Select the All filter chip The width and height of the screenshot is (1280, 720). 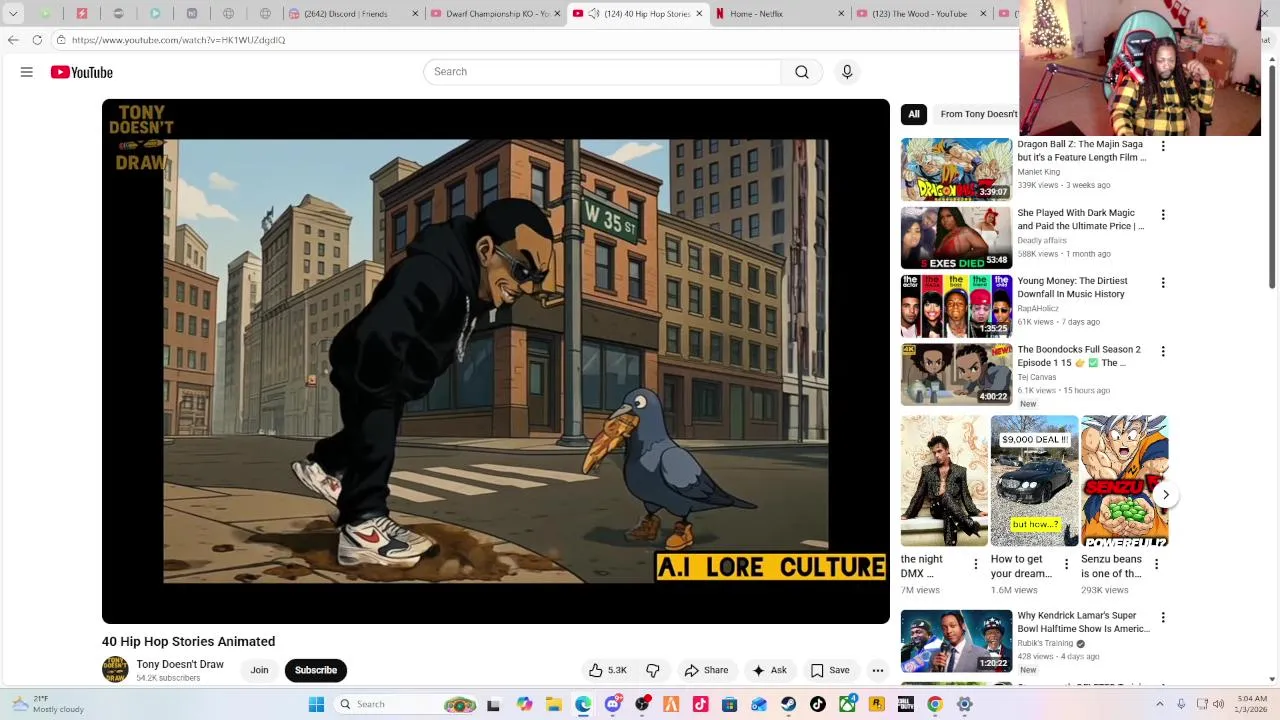click(914, 114)
